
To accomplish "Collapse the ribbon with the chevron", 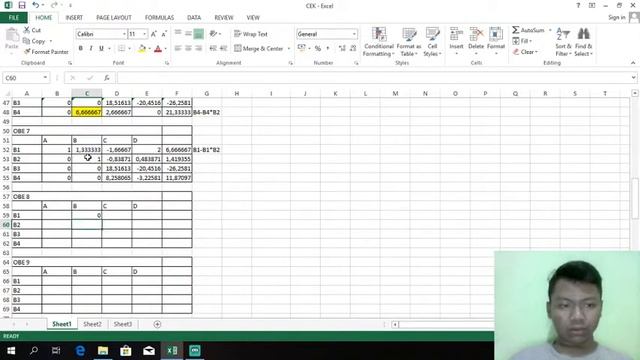I will [x=633, y=63].
